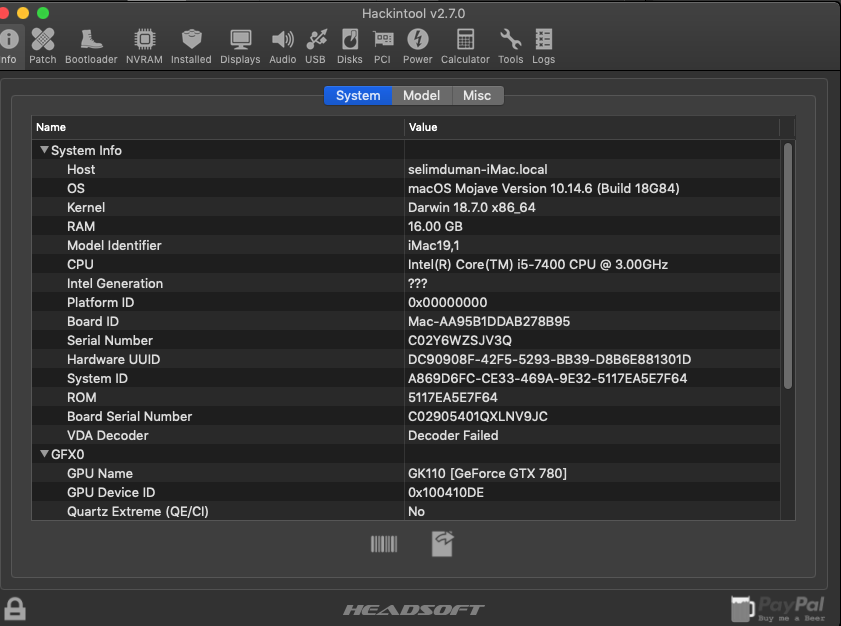This screenshot has height=626, width=841.
Task: Collapse the System Info group
Action: 45,150
